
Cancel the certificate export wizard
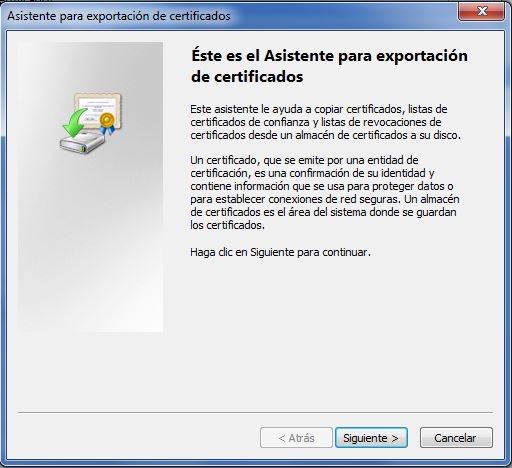[x=456, y=438]
